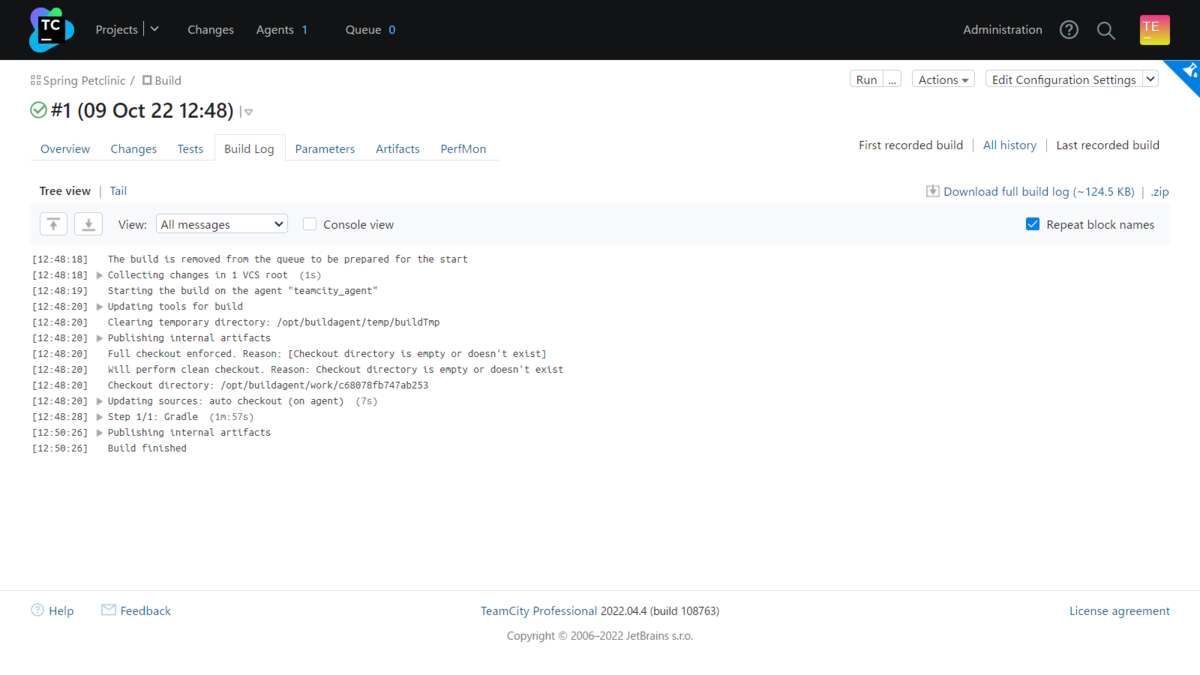Expand Collecting changes in 1 VCS root

pos(99,275)
